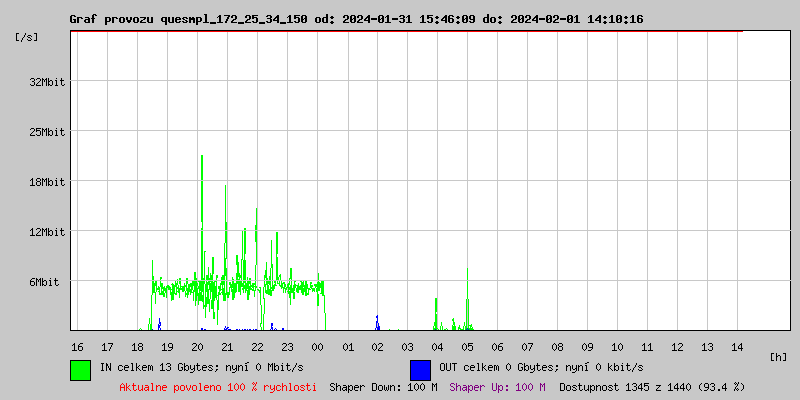Select the 6Mbit y-axis label
Viewport: 800px width, 400px height.
[44, 282]
